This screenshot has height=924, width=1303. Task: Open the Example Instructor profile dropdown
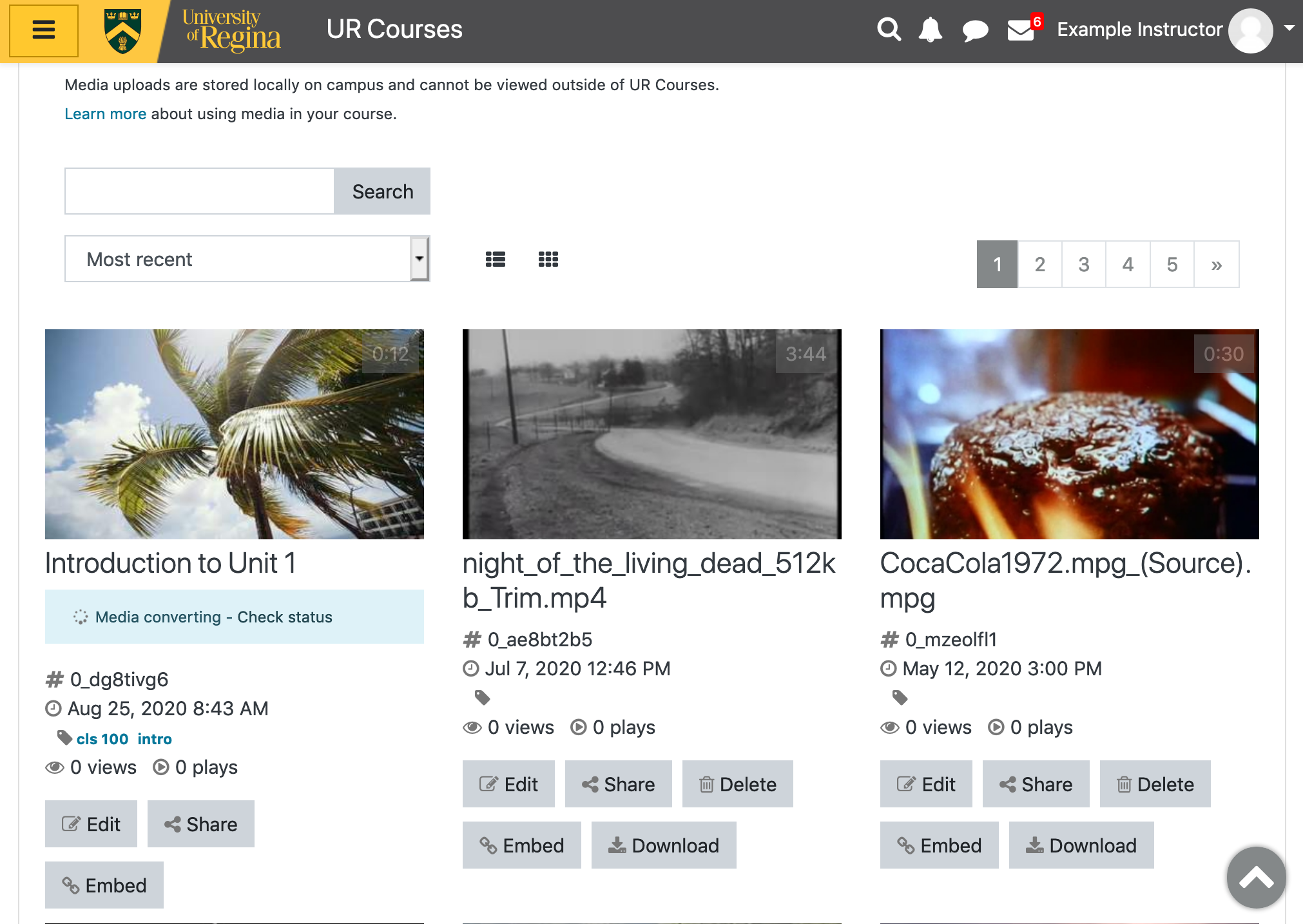[1251, 30]
